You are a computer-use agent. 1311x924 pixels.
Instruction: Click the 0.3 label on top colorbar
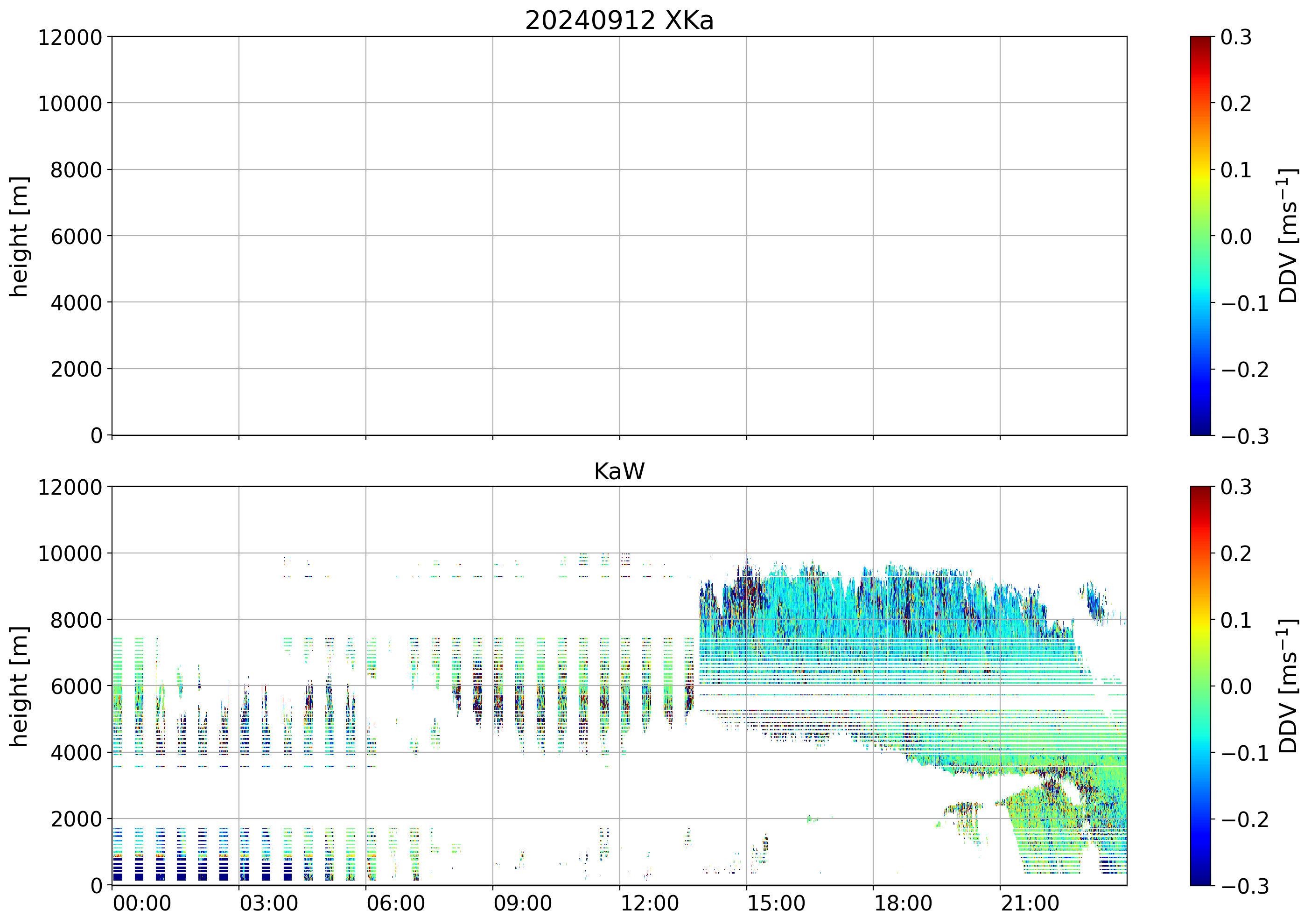(x=1236, y=38)
